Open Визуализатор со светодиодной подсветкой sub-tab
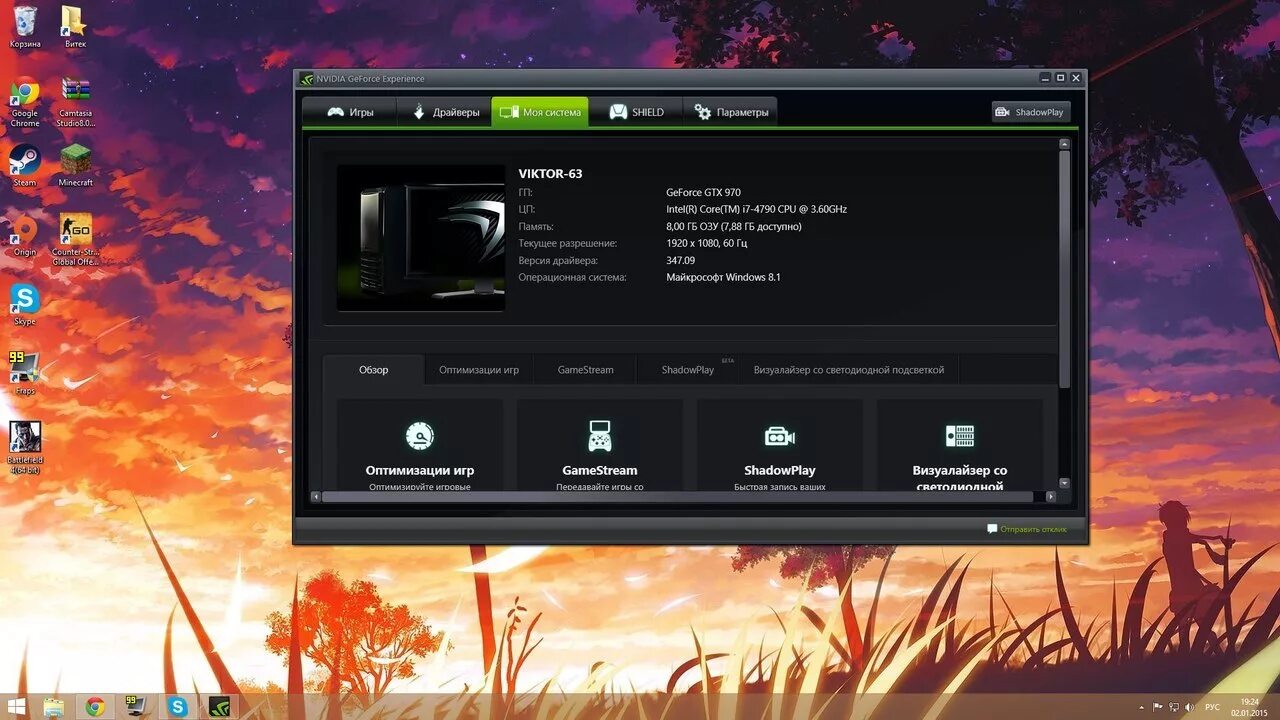The width and height of the screenshot is (1280, 720). coord(849,370)
